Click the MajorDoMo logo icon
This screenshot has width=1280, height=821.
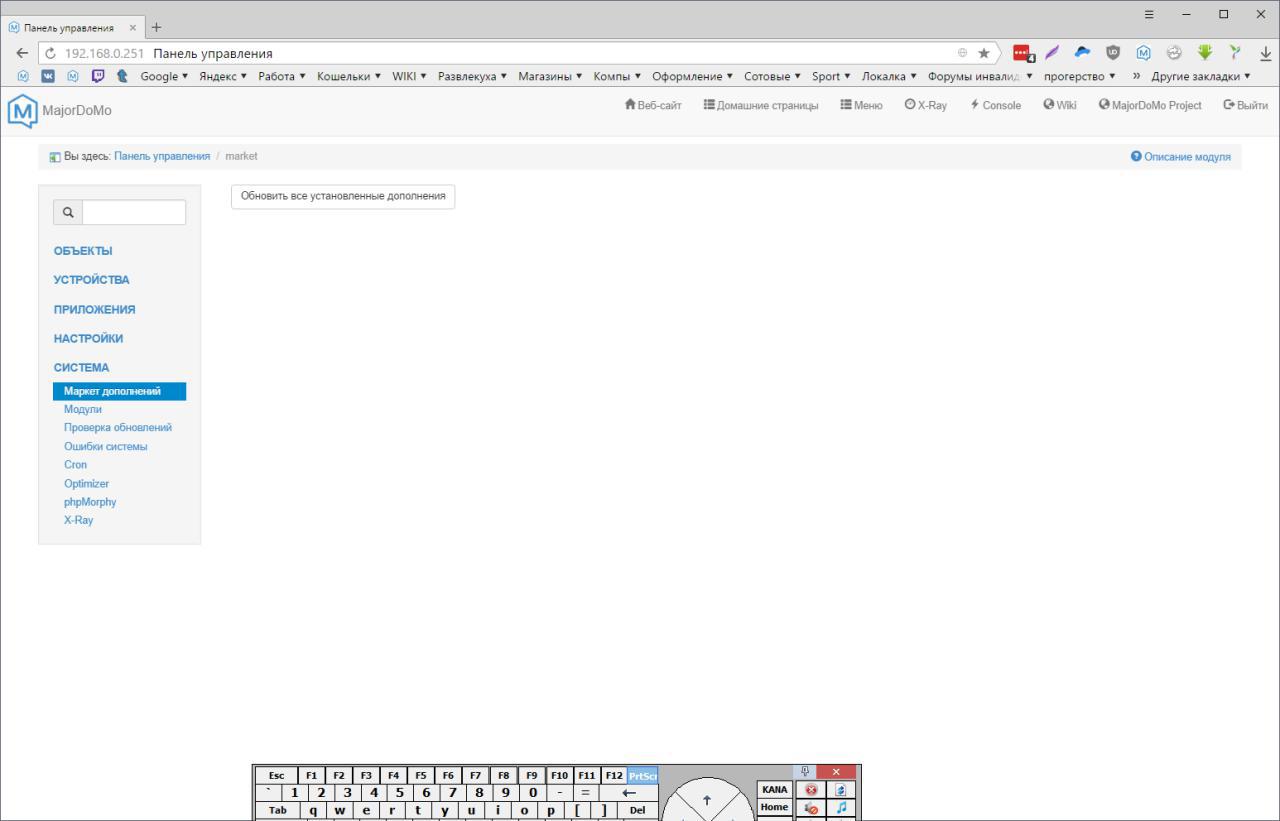(22, 109)
